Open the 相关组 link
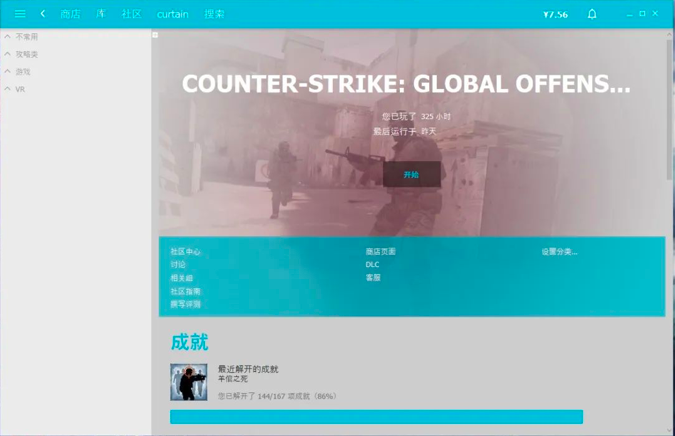Viewport: 675px width, 436px height. tap(182, 278)
